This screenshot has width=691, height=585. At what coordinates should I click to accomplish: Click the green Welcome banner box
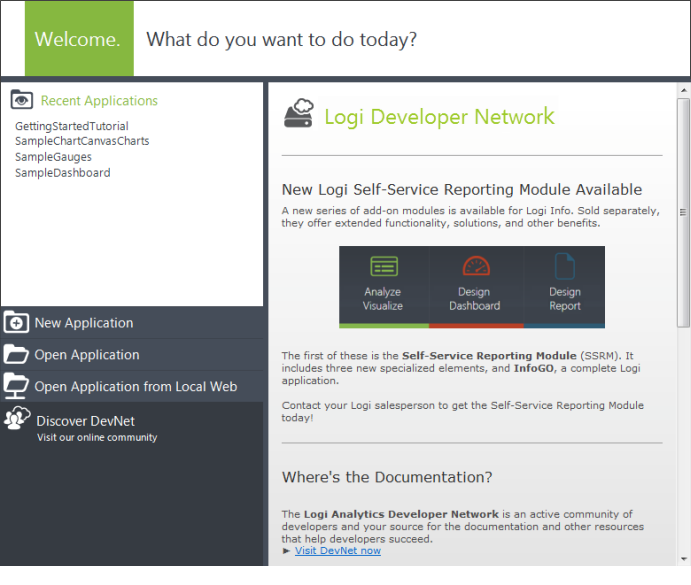[x=79, y=38]
